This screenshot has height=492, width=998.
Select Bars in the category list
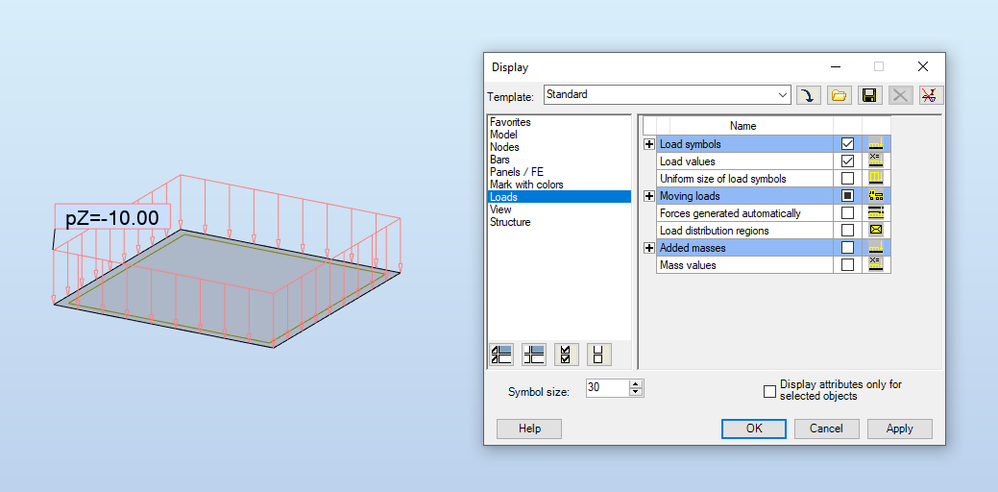pos(500,159)
